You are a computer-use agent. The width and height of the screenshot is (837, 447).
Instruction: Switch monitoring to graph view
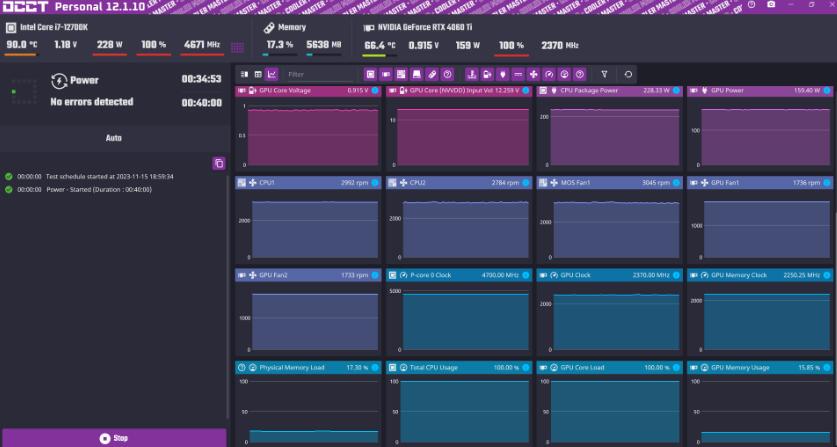point(272,74)
